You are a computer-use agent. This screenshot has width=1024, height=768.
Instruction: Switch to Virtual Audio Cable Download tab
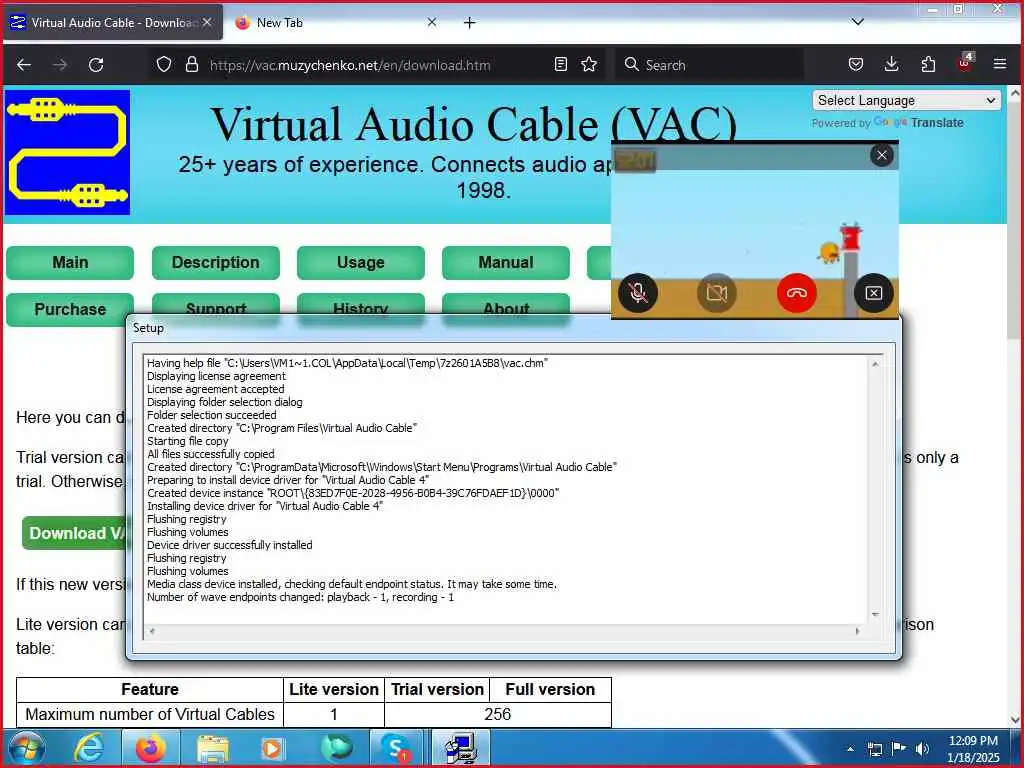point(112,23)
